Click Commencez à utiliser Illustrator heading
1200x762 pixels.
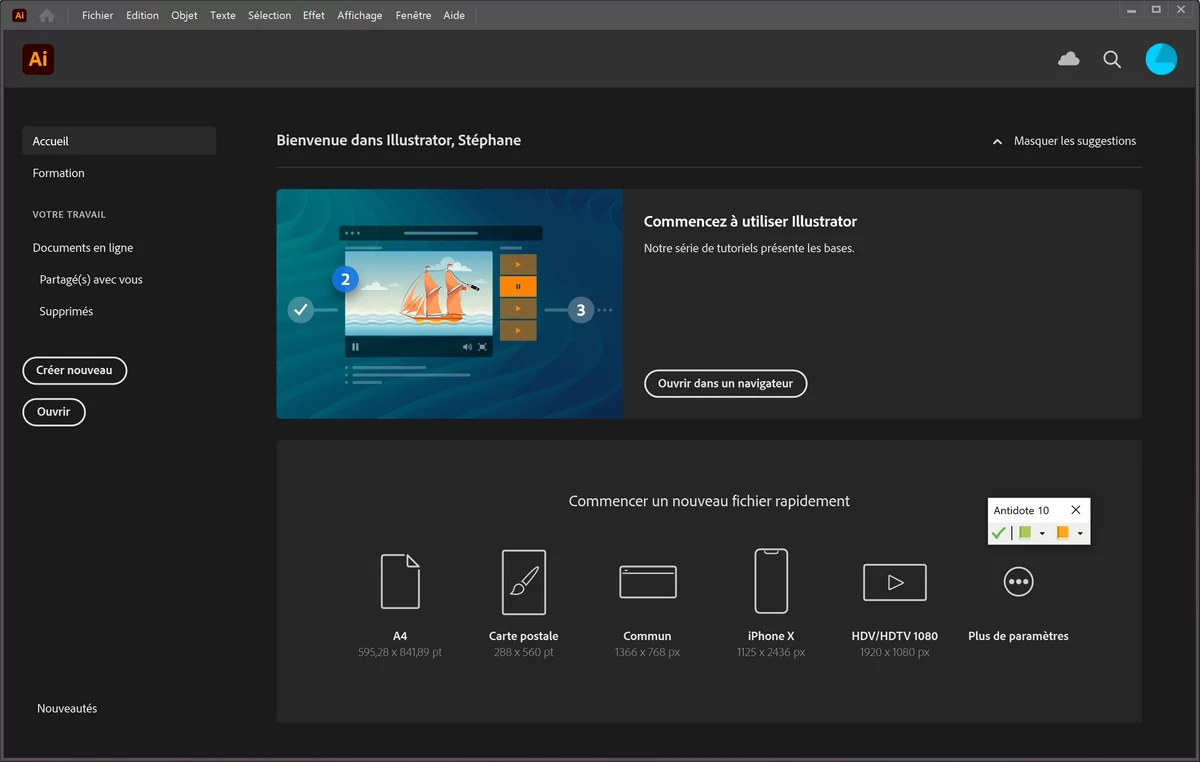coord(750,222)
